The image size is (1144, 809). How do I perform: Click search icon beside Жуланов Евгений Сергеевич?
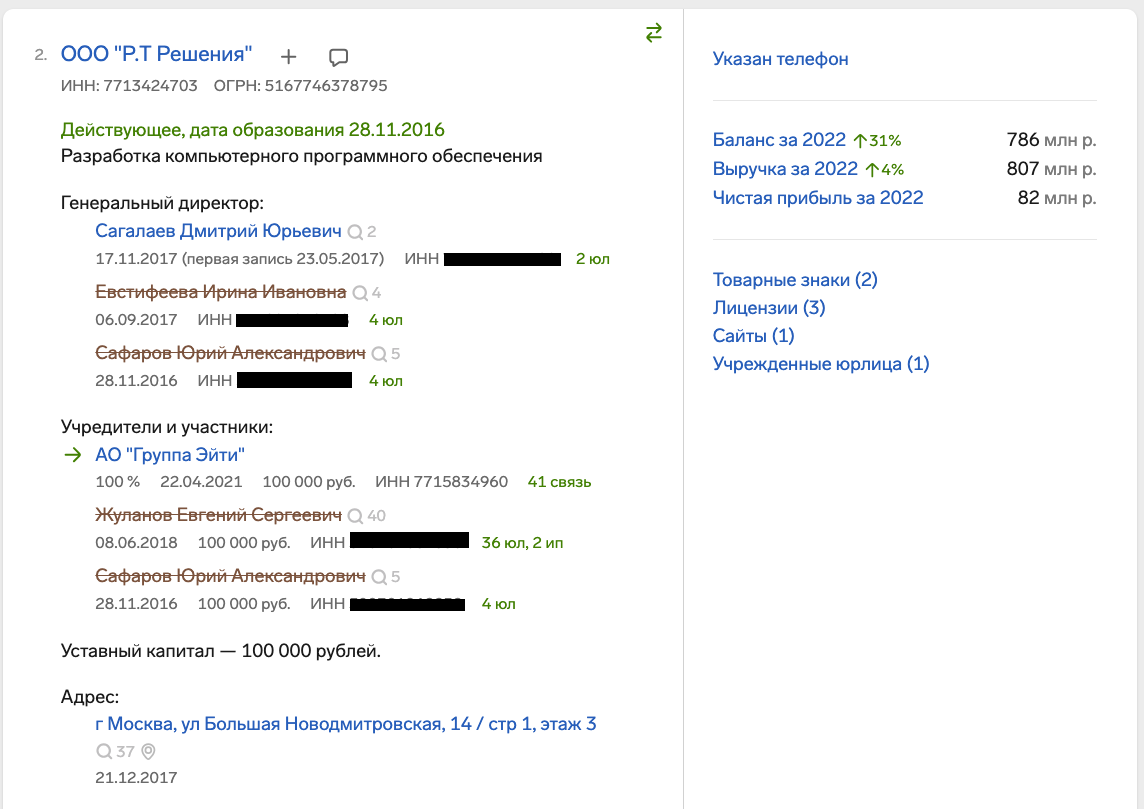355,516
